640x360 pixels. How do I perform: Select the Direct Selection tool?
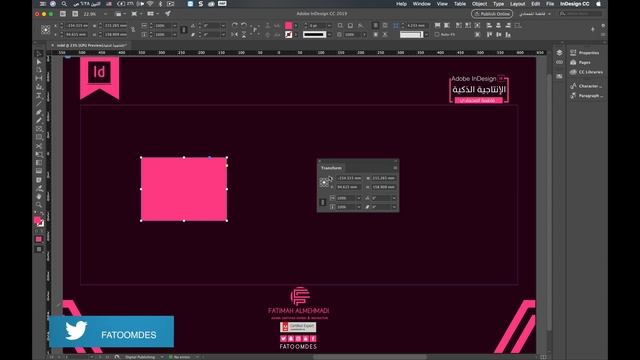(x=39, y=62)
